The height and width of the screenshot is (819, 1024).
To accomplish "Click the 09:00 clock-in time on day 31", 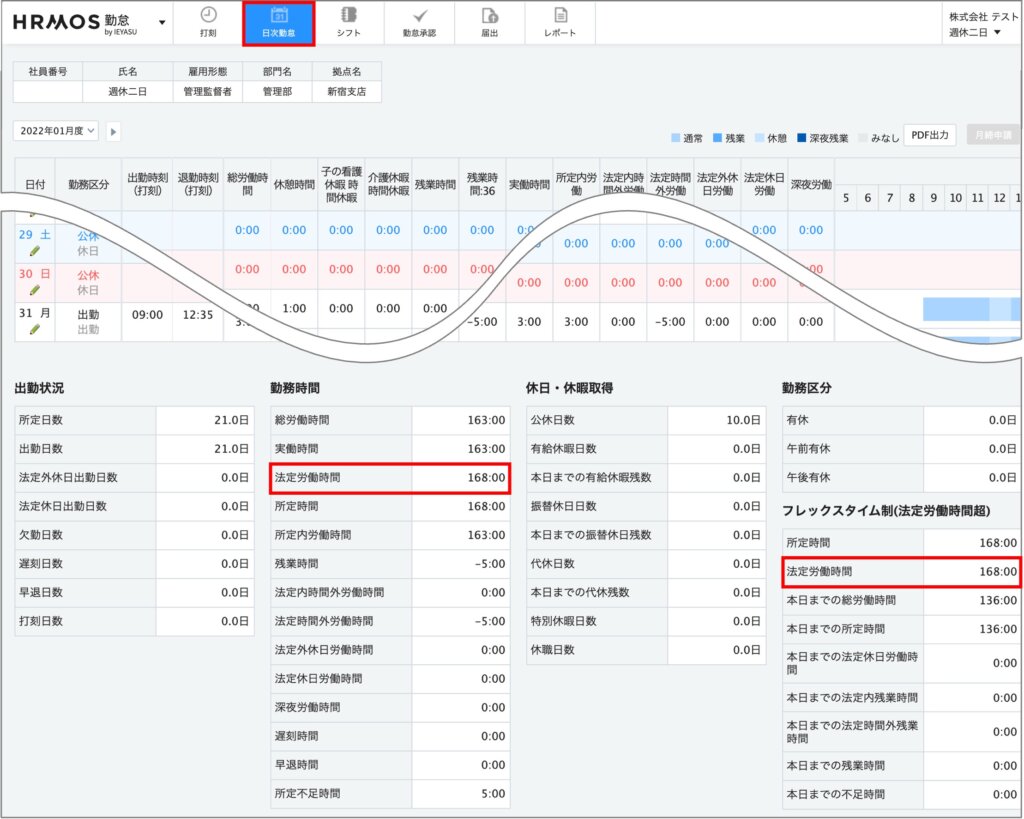I will [x=147, y=314].
